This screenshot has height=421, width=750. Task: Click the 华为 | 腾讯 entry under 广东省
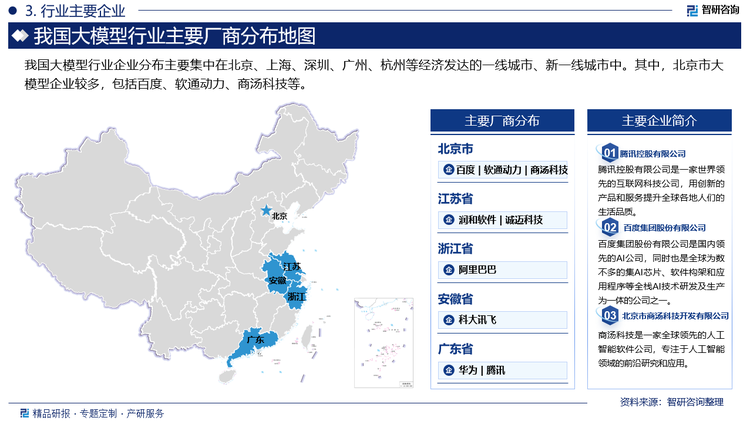pos(503,370)
